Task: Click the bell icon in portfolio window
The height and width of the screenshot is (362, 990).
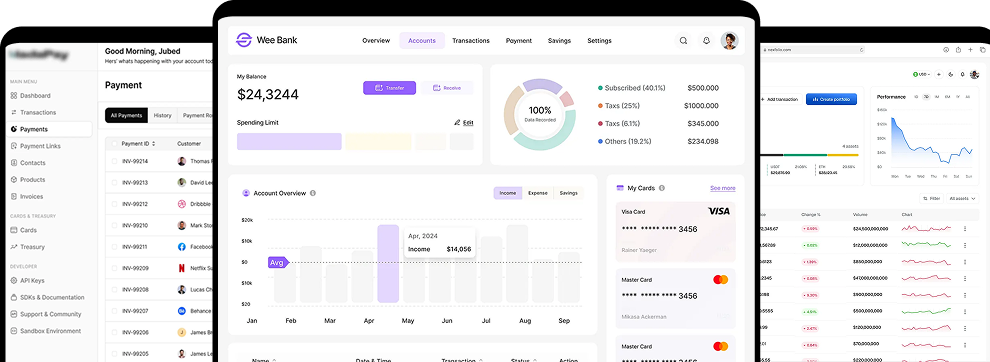Action: tap(962, 75)
